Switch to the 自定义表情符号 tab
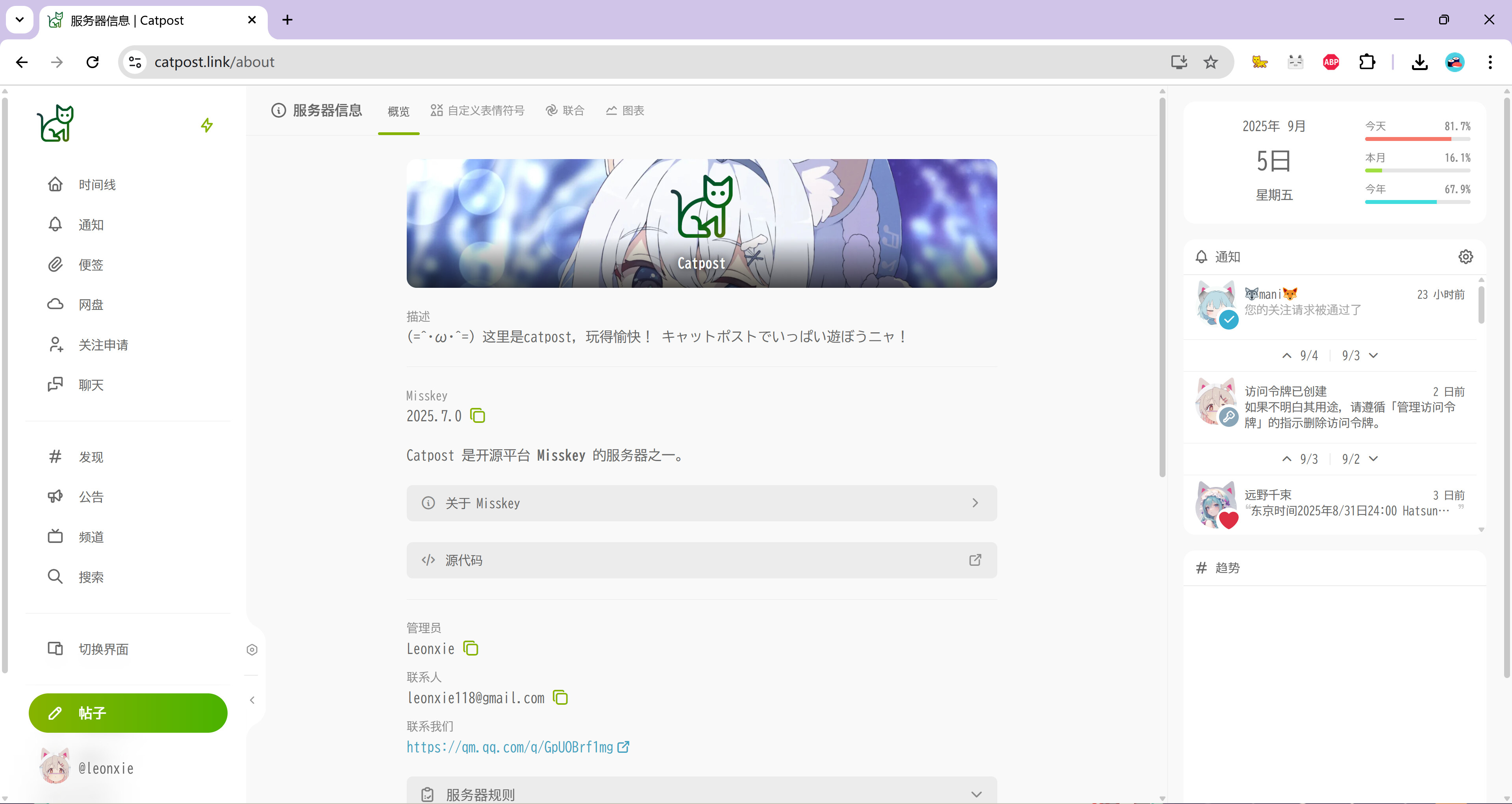This screenshot has height=804, width=1512. pyautogui.click(x=478, y=110)
